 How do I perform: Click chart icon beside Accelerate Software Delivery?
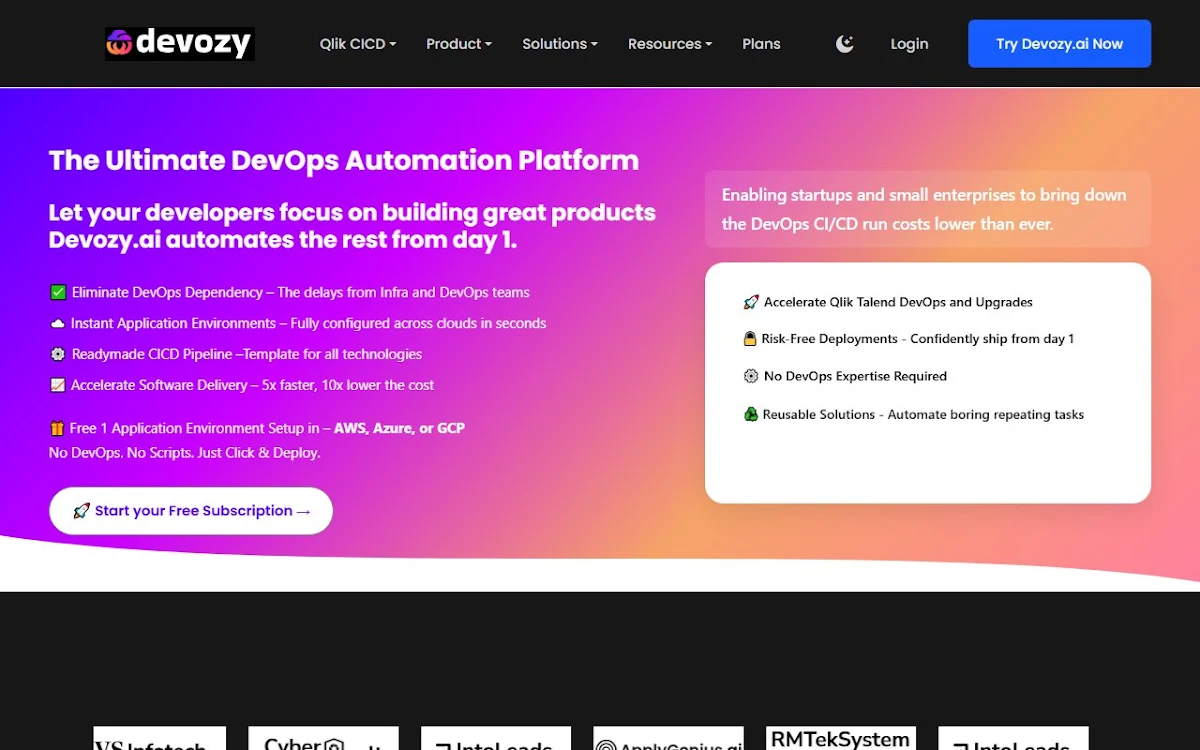click(x=57, y=386)
